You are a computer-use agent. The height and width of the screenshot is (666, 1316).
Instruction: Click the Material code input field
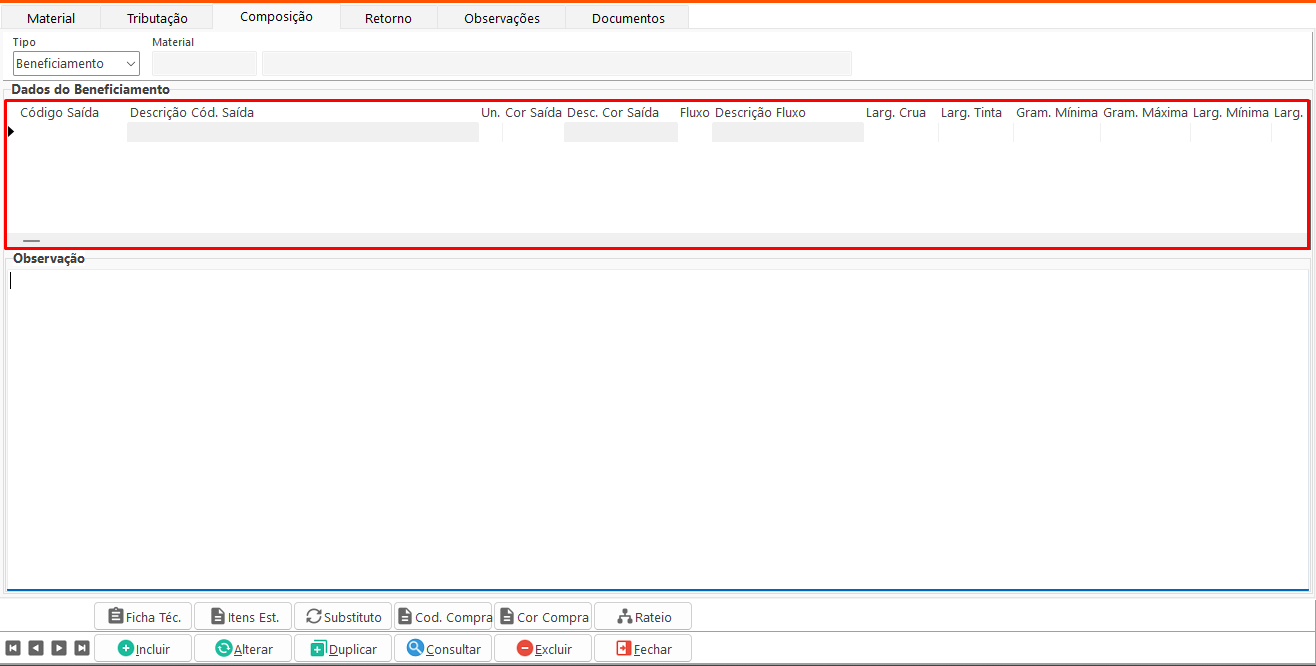[204, 64]
